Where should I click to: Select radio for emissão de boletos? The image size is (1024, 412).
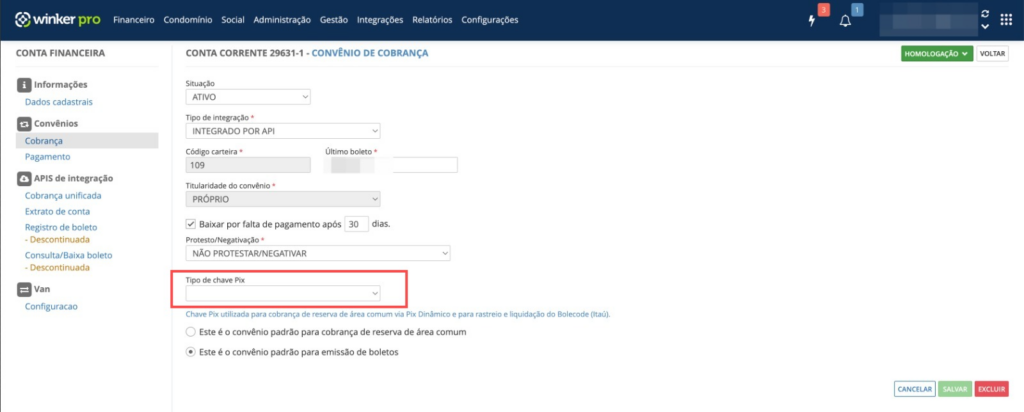191,352
